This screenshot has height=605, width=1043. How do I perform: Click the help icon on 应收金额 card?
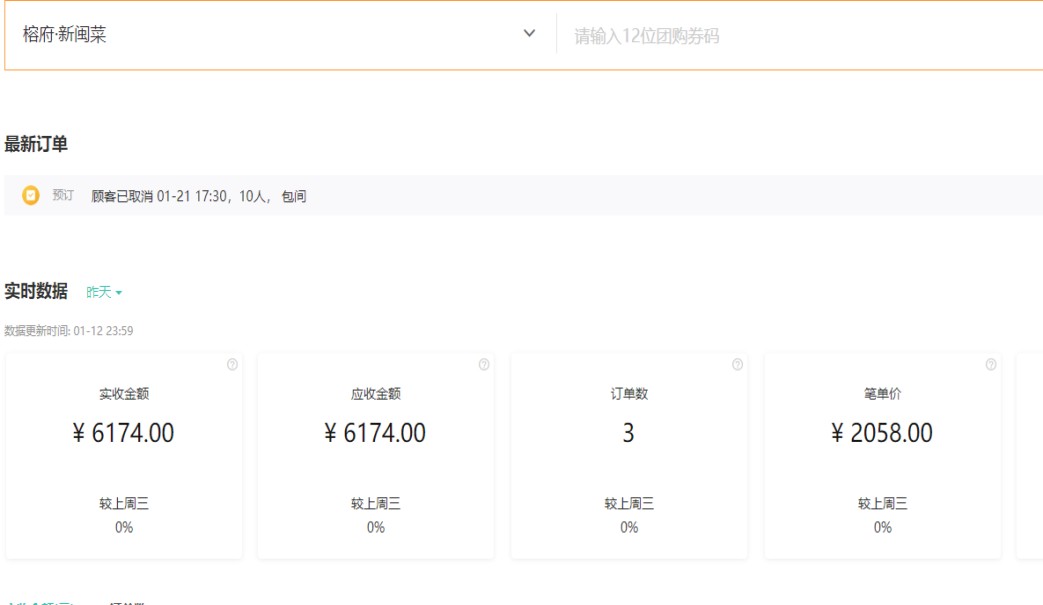point(484,365)
